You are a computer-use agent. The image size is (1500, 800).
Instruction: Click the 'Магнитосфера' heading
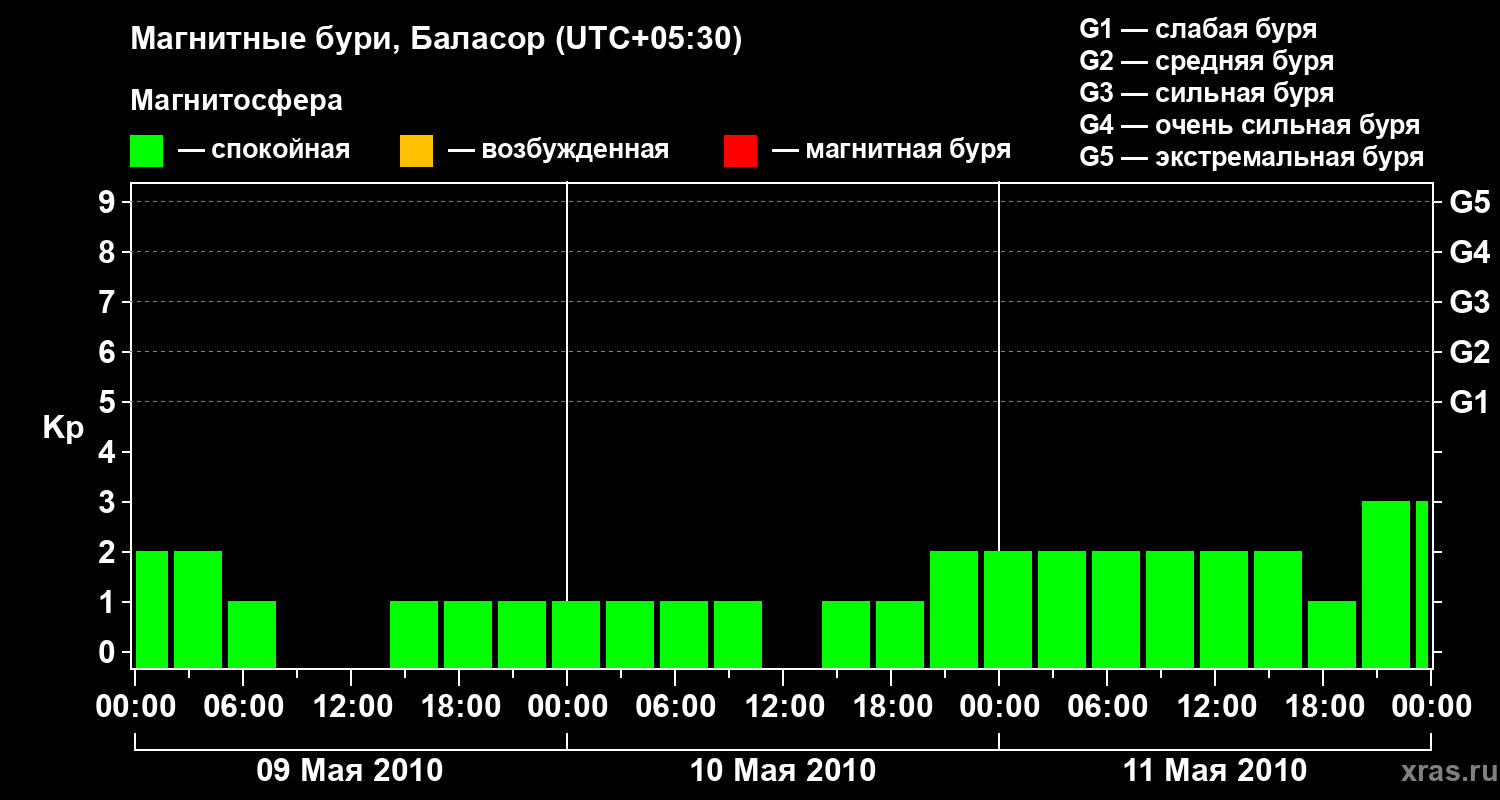tap(237, 101)
